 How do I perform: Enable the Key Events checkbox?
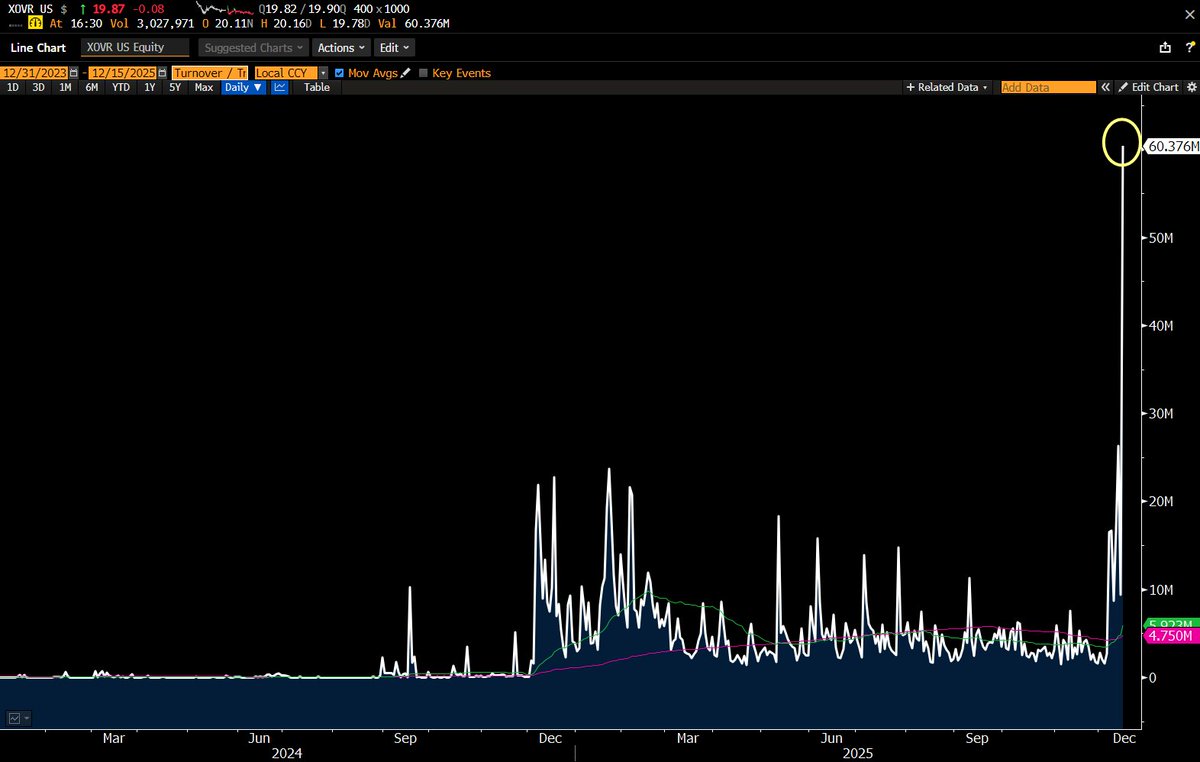(424, 73)
